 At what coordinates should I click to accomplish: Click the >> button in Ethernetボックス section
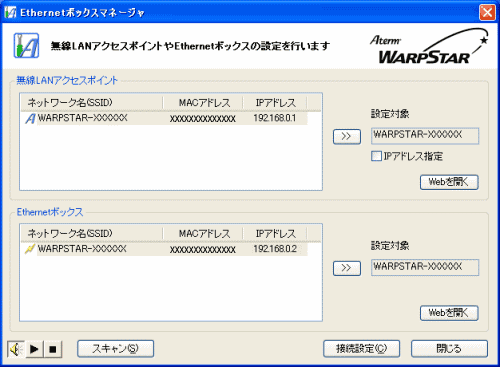(x=347, y=268)
